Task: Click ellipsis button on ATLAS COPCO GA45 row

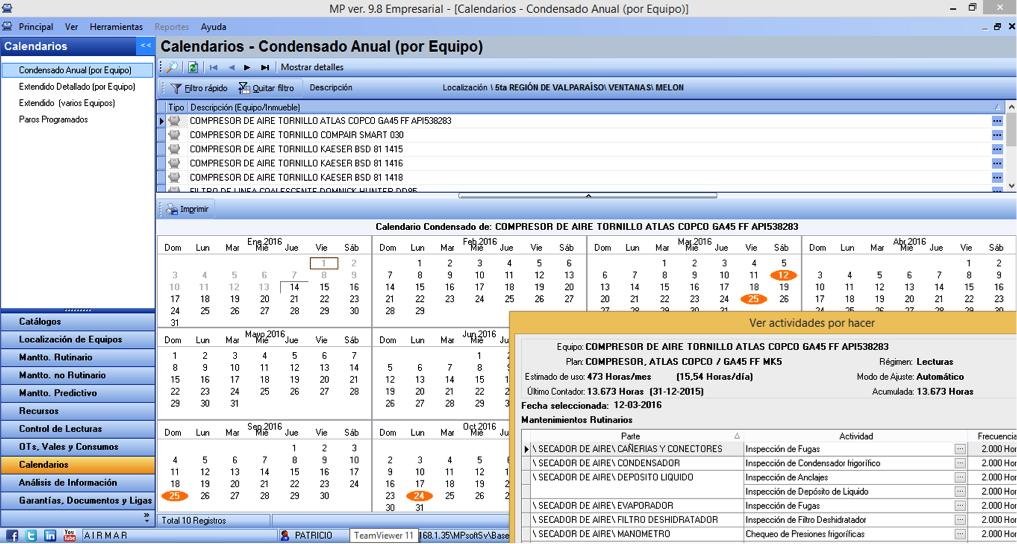Action: click(997, 121)
